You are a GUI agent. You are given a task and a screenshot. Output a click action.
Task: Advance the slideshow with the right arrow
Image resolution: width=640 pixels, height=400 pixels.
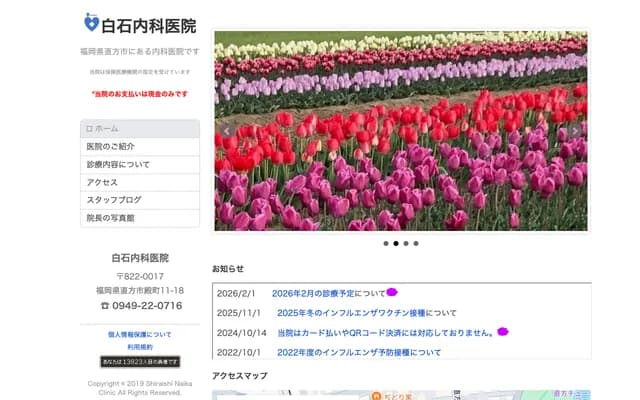pyautogui.click(x=575, y=131)
